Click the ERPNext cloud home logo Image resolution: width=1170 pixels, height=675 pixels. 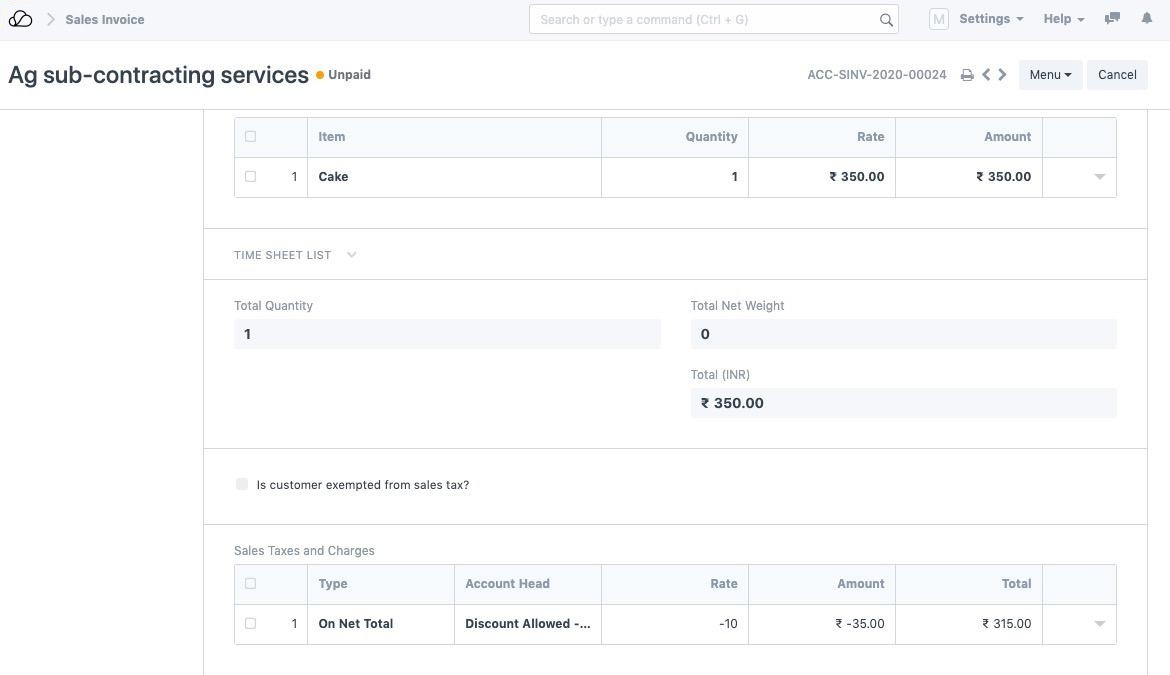tap(20, 19)
